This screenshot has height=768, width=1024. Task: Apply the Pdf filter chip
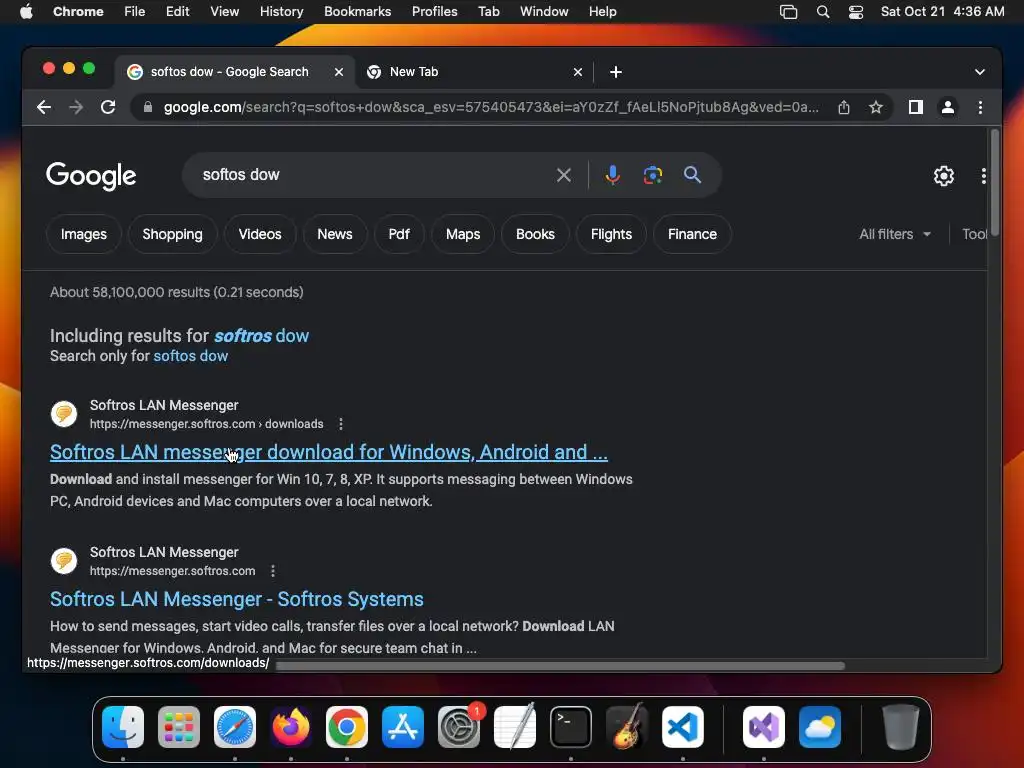pos(399,234)
